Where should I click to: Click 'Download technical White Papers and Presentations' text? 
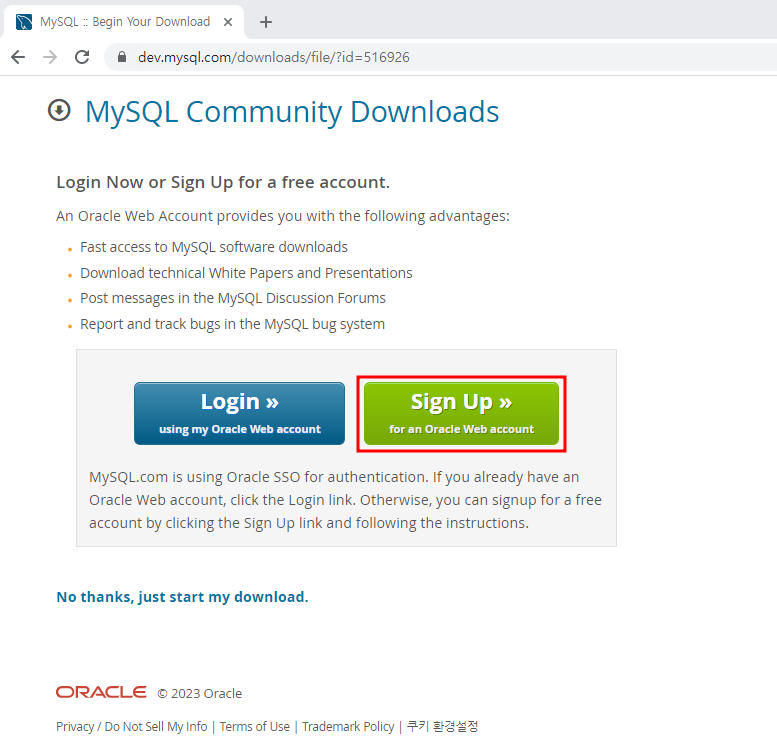246,273
